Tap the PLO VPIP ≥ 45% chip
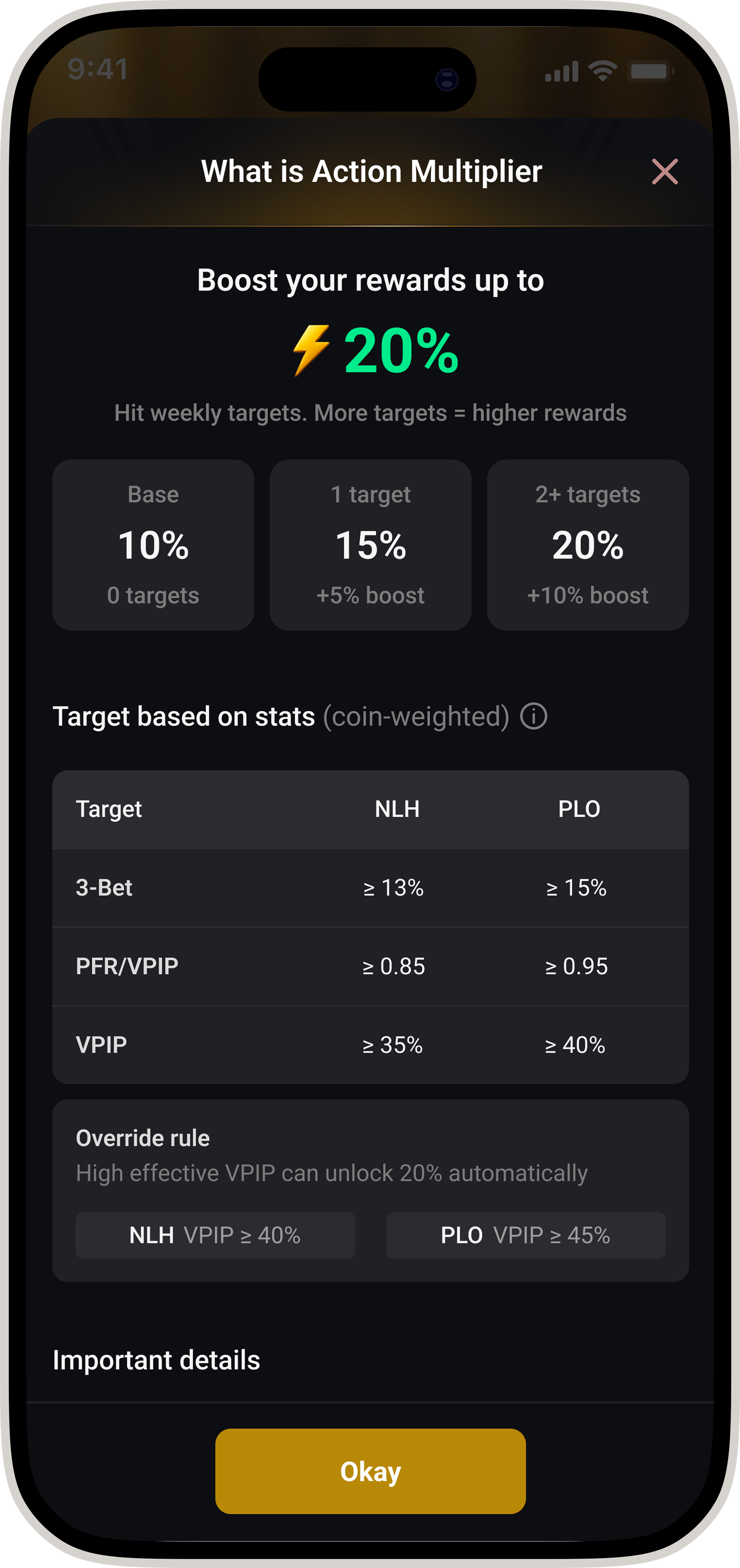Screen dimensions: 740x1568 [x=526, y=1235]
